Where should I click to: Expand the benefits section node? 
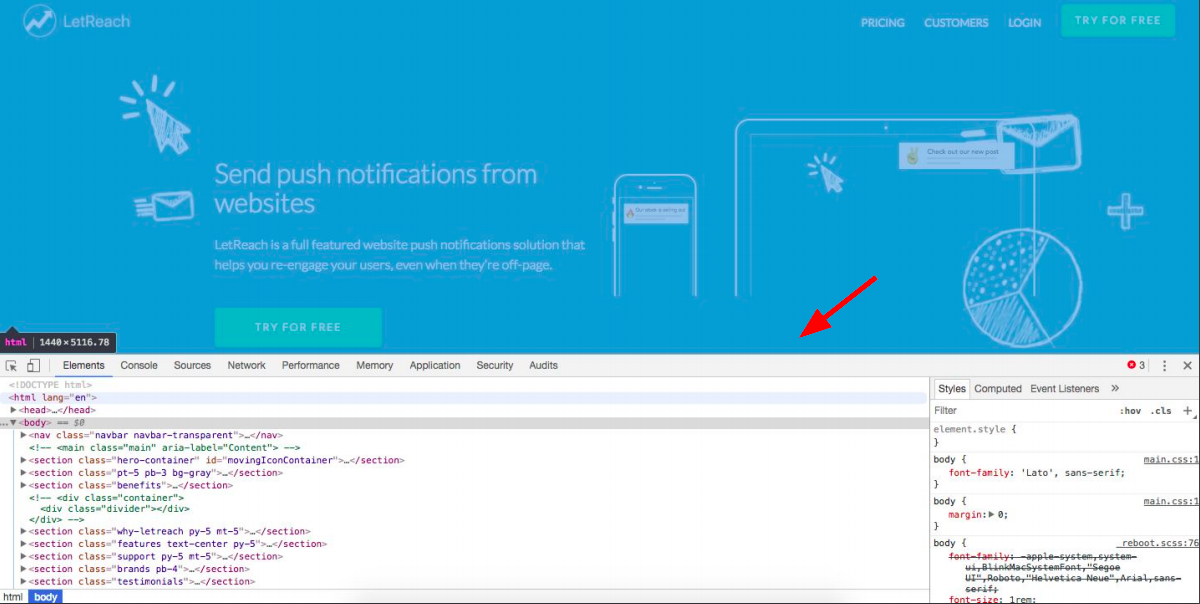[x=23, y=486]
